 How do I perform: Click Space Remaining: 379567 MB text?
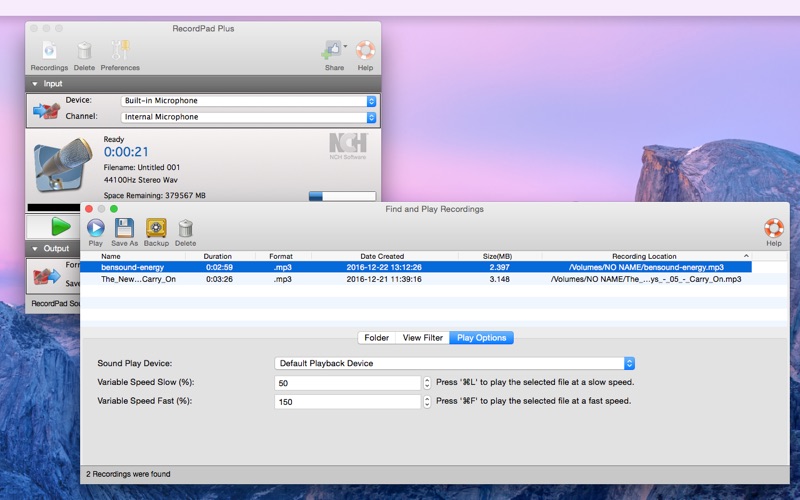coord(155,195)
